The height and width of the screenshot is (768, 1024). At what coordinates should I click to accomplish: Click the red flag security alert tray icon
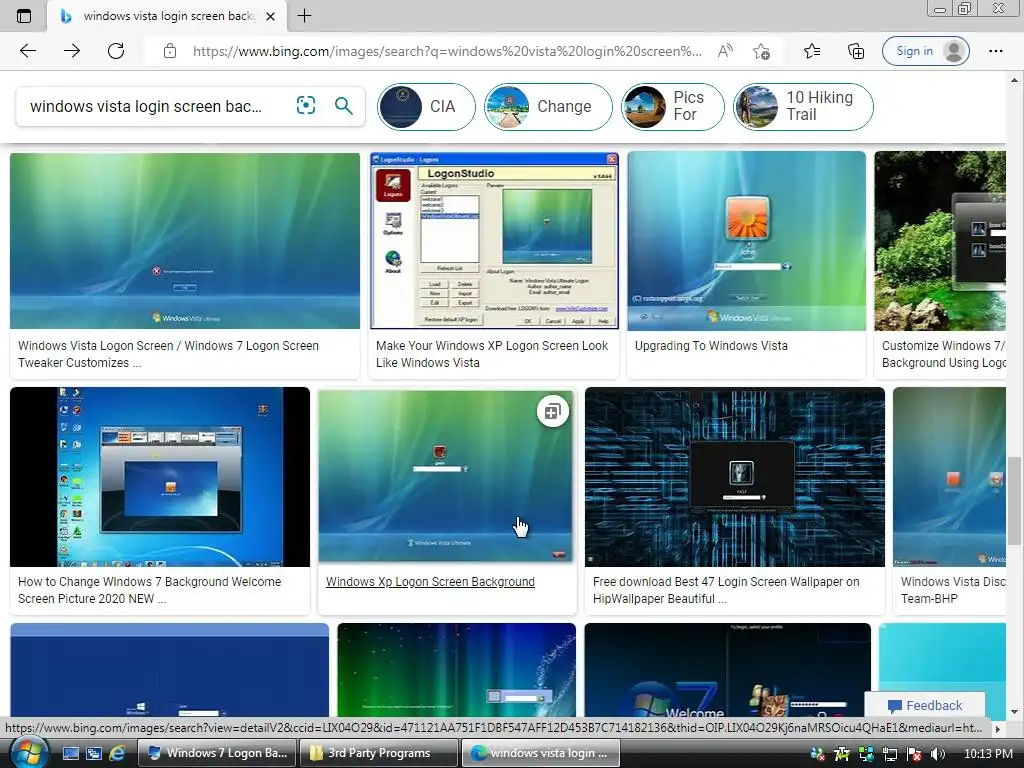[914, 754]
